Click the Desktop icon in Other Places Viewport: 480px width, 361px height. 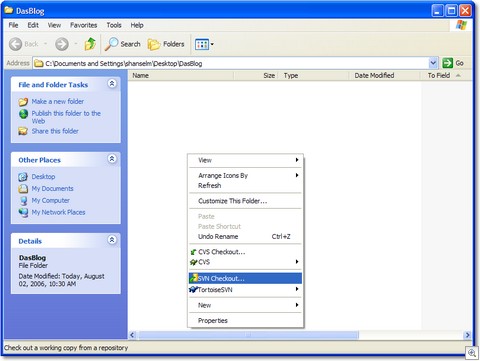[x=23, y=177]
